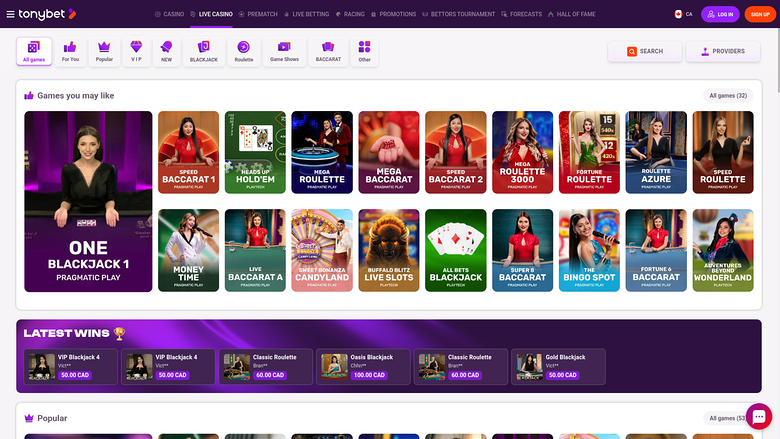This screenshot has height=439, width=780.
Task: Click the Search button
Action: [645, 51]
